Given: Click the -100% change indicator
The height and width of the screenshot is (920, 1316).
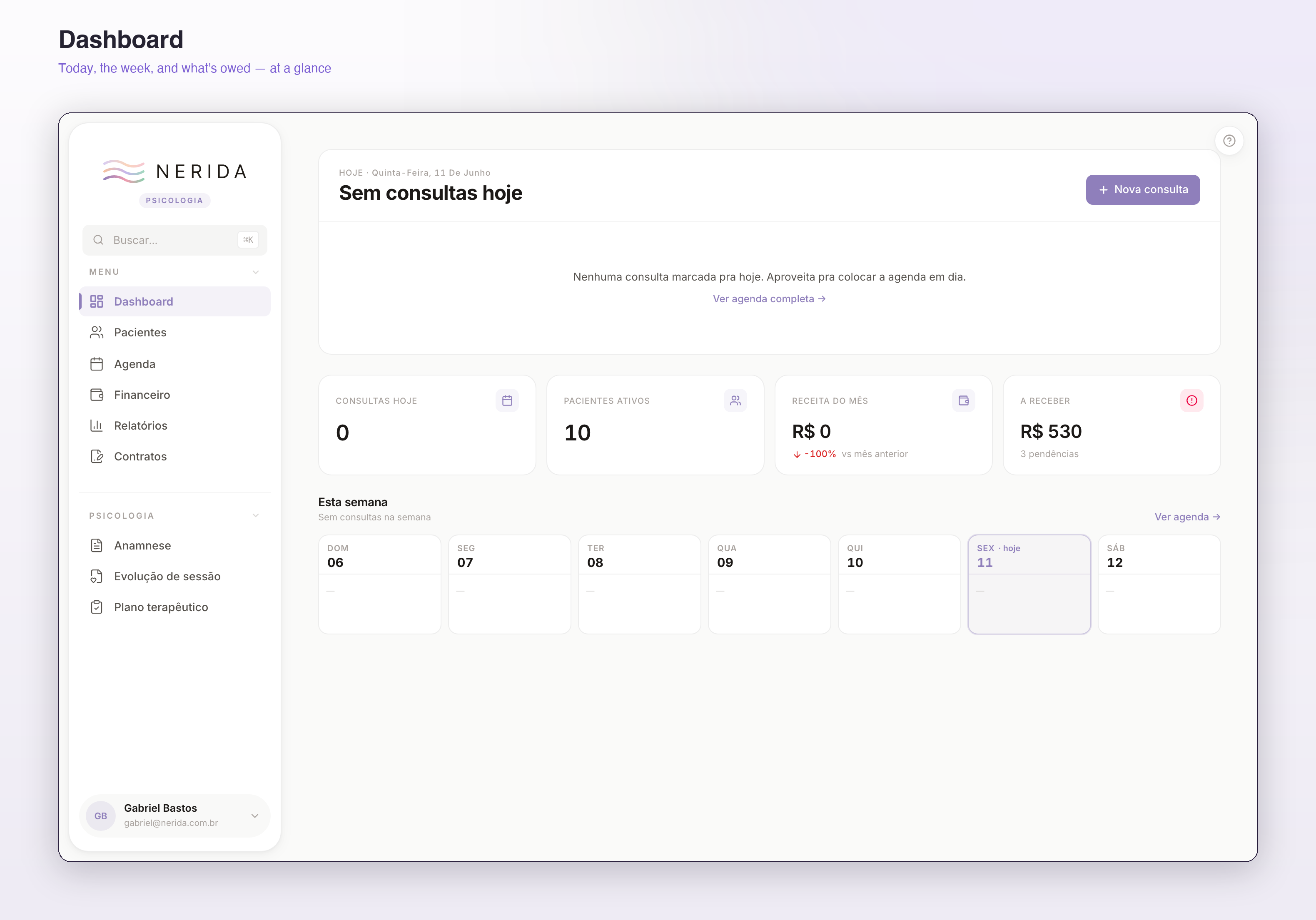Looking at the screenshot, I should coord(815,454).
